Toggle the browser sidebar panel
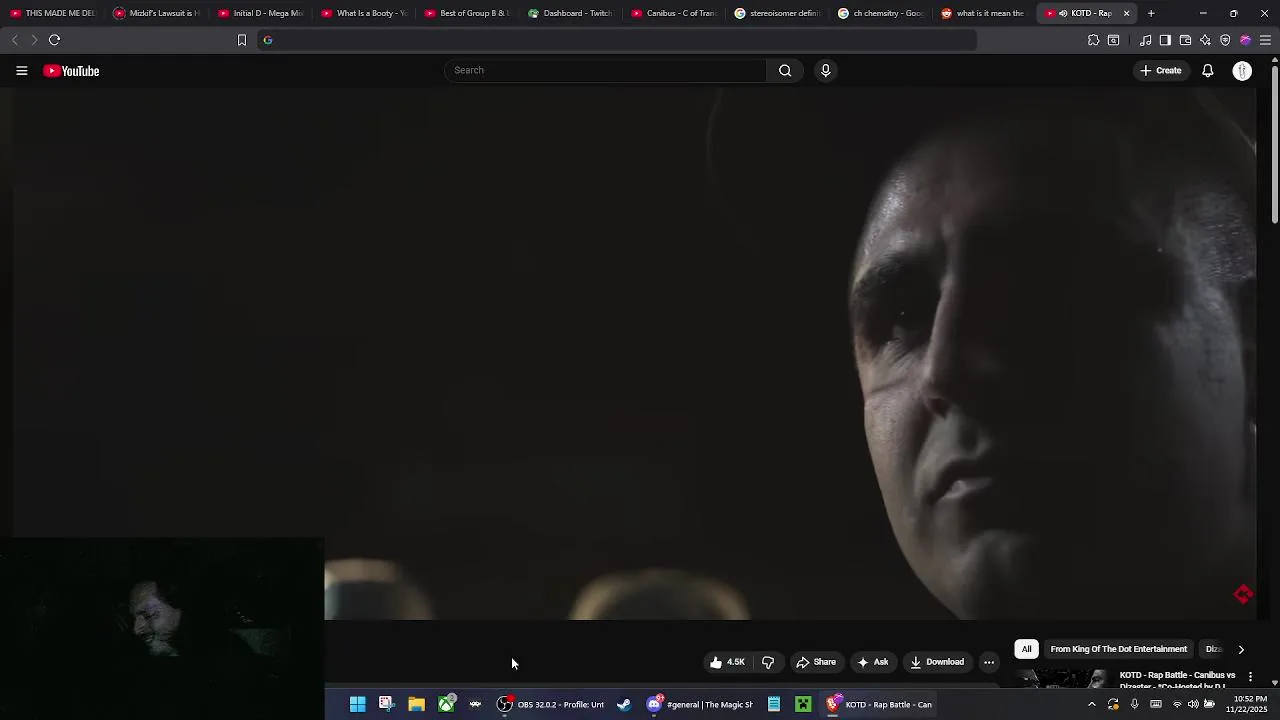 click(x=1165, y=40)
